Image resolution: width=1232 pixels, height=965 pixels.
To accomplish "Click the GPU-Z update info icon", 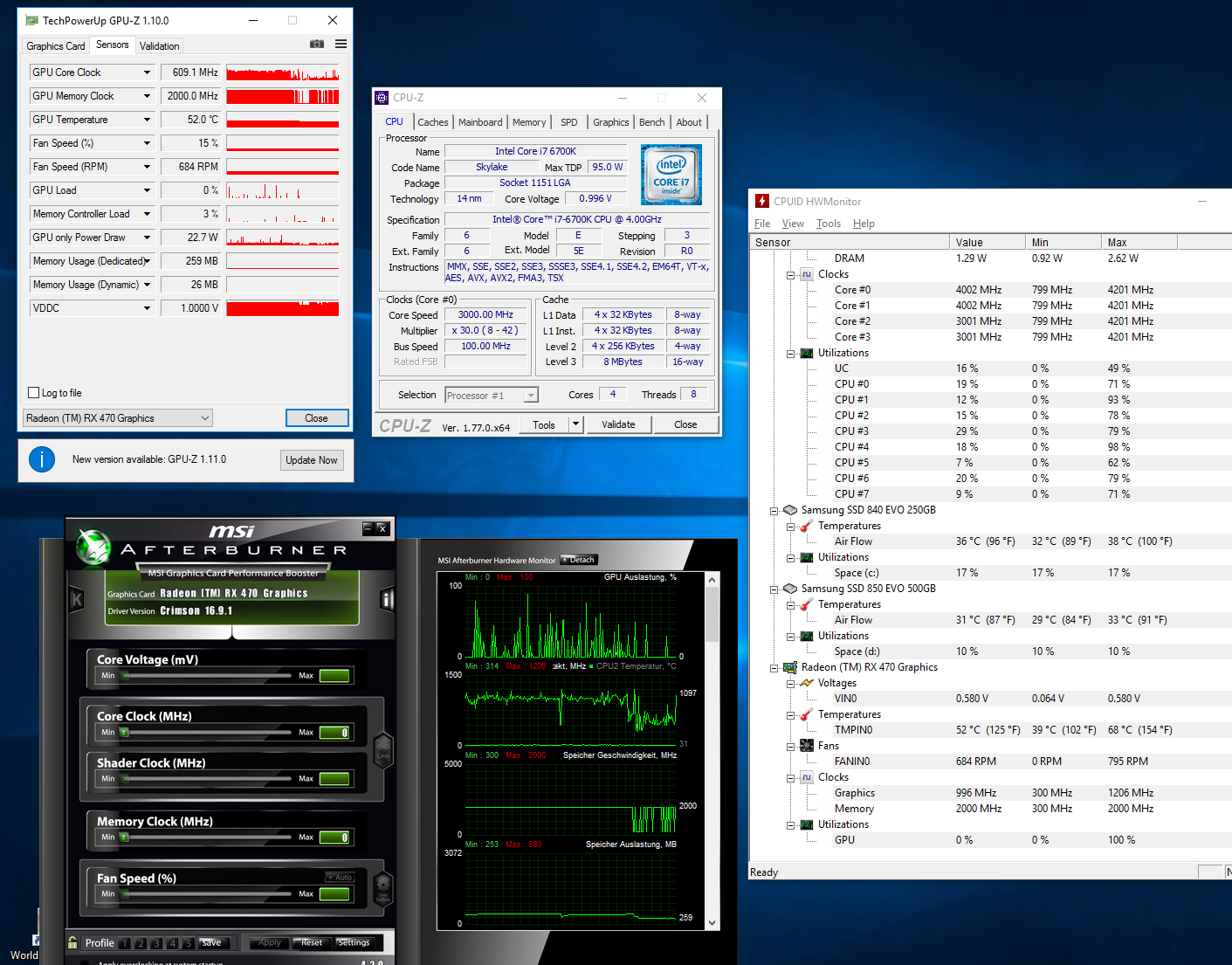I will click(42, 459).
